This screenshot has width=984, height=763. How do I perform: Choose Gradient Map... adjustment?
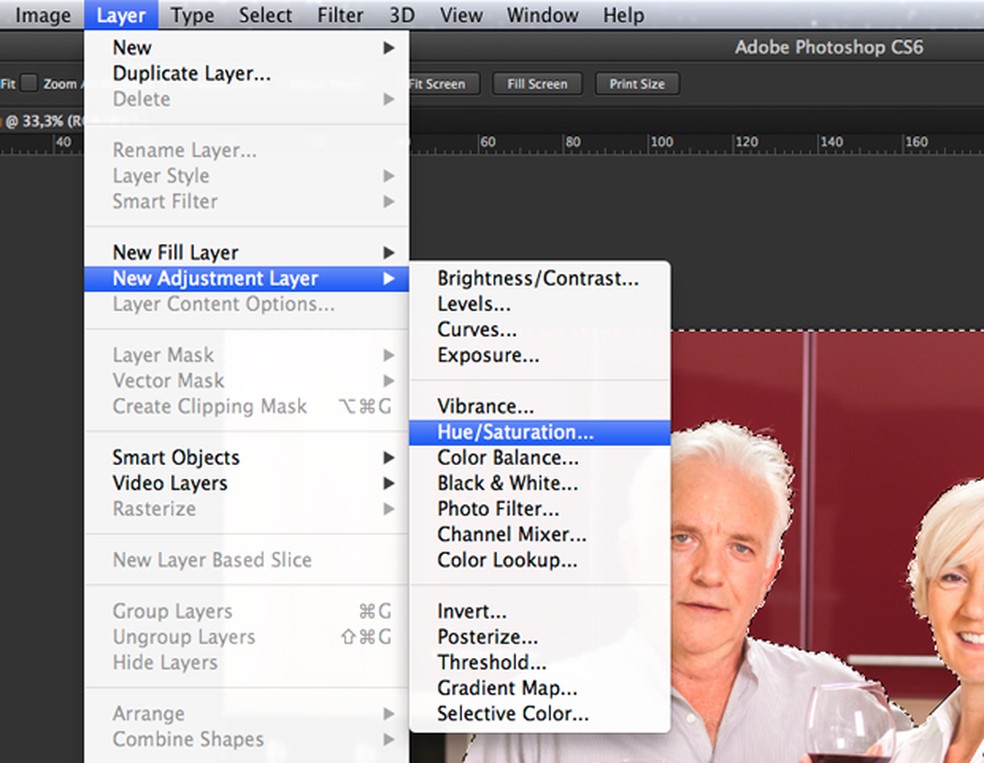click(x=540, y=688)
